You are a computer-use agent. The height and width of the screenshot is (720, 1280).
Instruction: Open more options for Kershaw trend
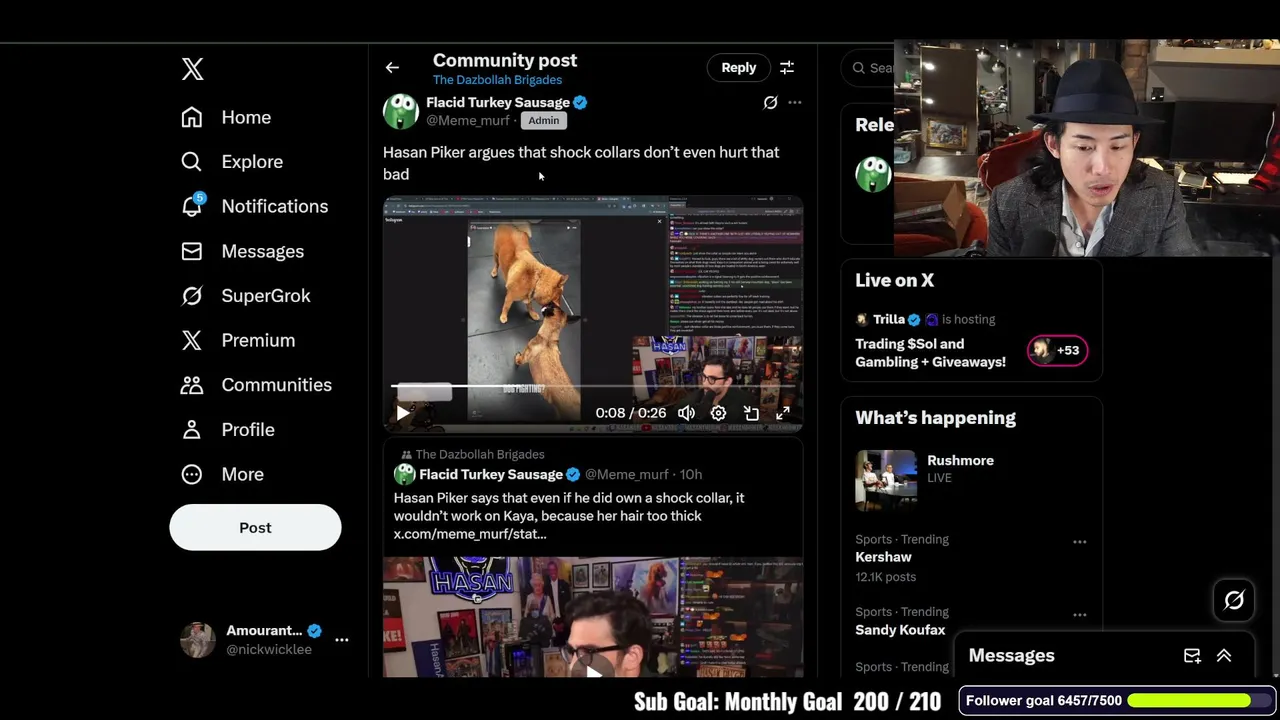(1080, 542)
